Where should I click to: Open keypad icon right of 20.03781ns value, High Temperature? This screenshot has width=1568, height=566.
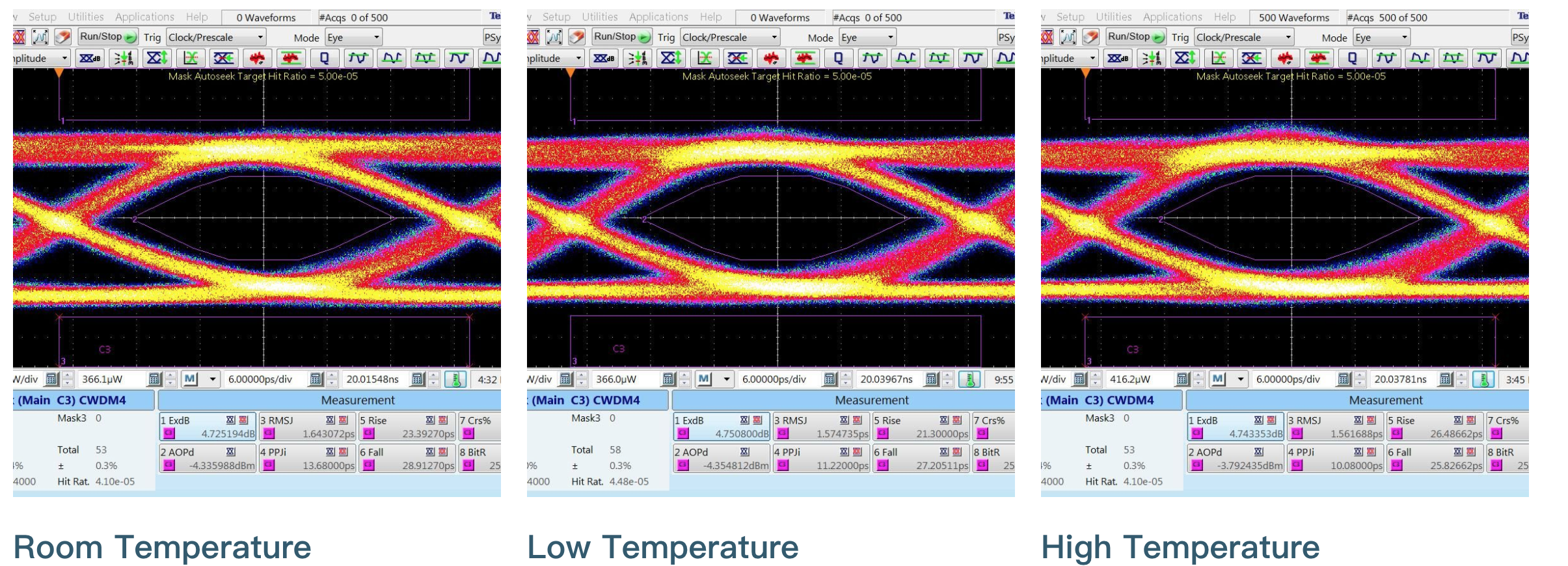1446,379
